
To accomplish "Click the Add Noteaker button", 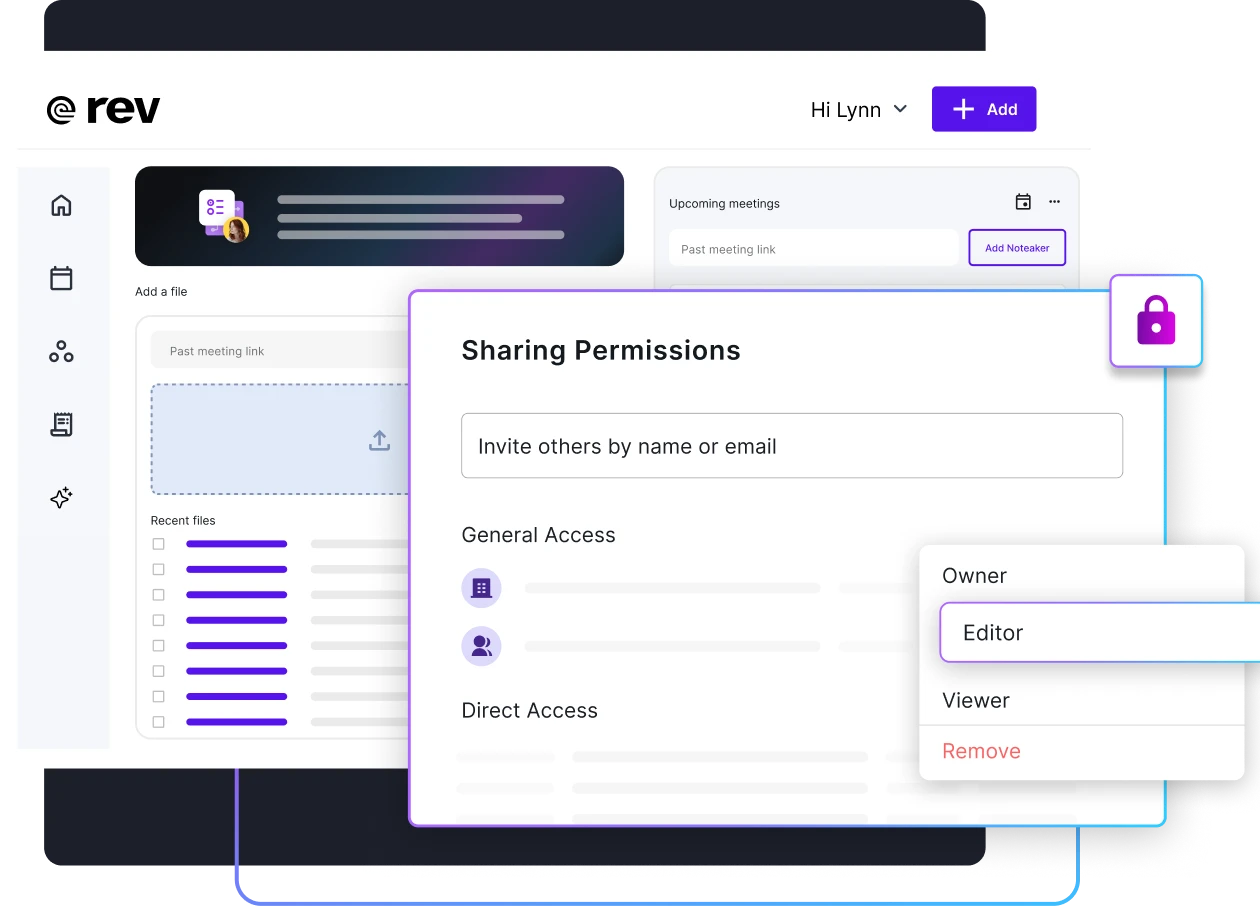I will pyautogui.click(x=1017, y=247).
